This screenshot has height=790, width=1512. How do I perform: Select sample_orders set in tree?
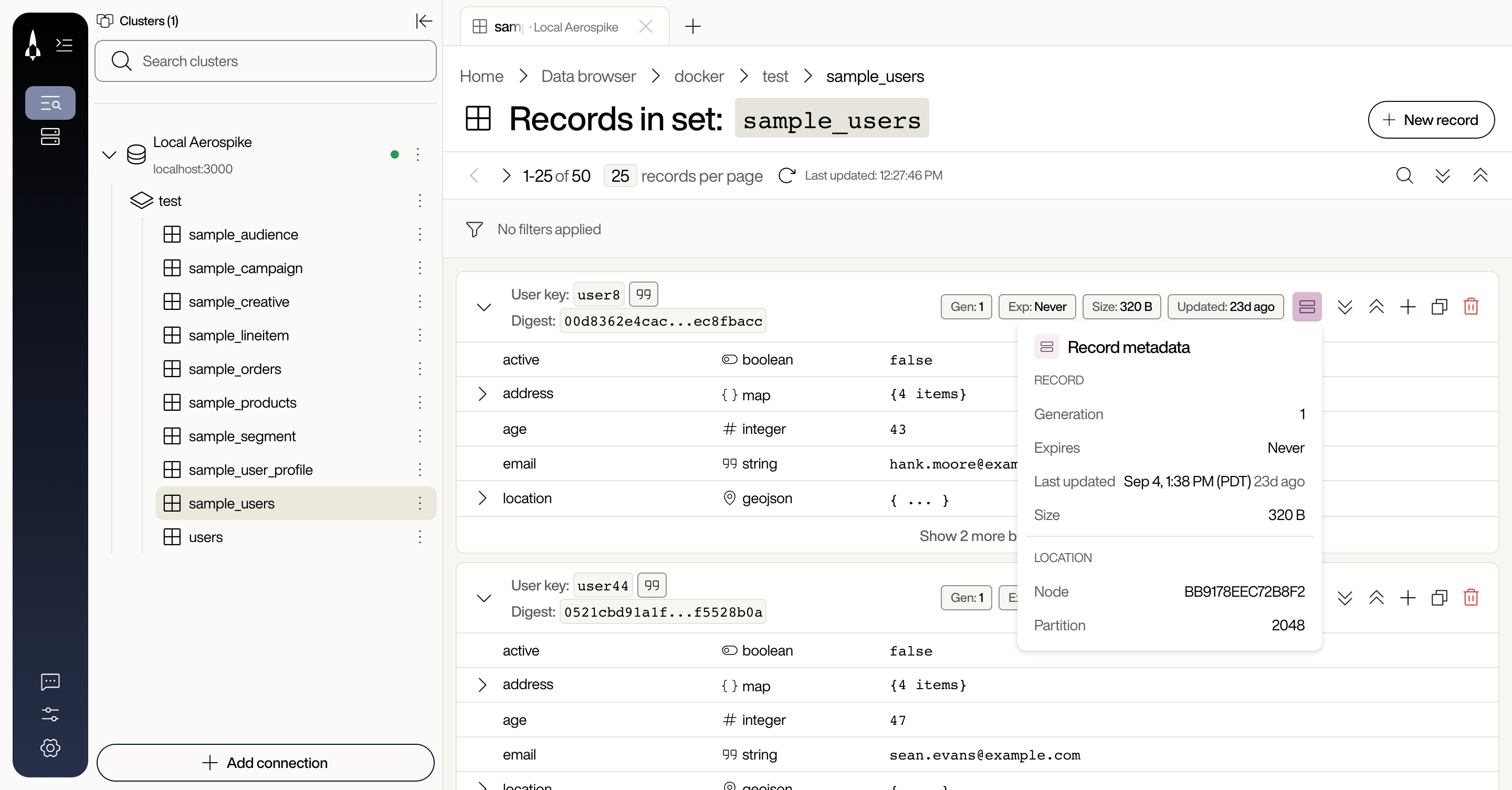coord(235,369)
